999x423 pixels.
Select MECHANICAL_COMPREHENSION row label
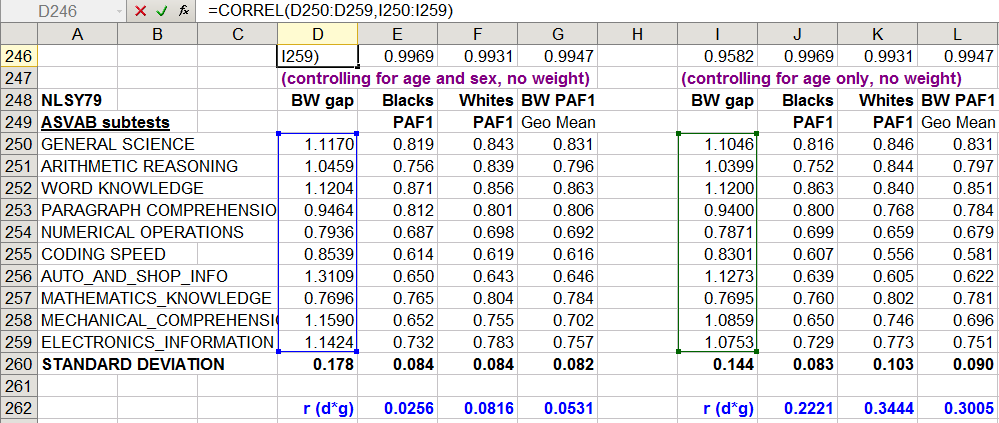[157, 320]
